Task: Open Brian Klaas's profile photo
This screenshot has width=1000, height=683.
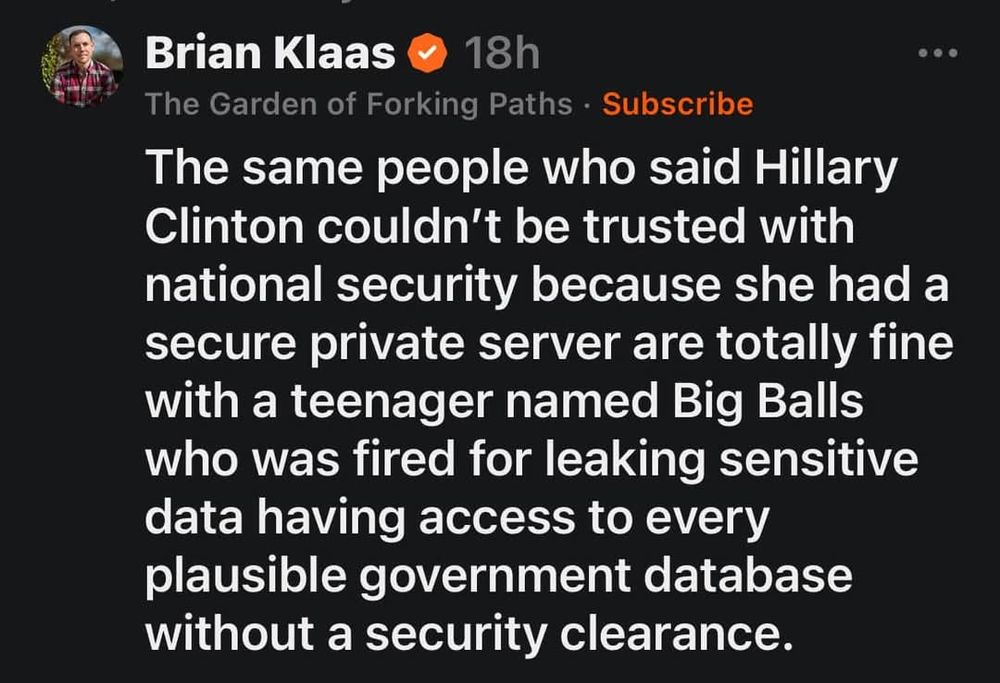Action: (82, 66)
